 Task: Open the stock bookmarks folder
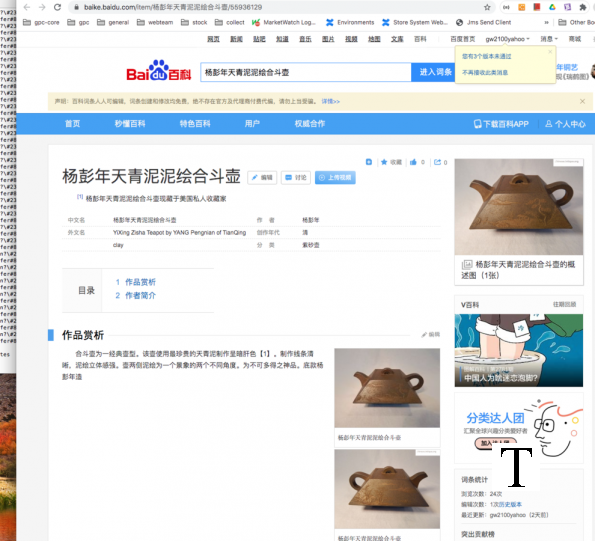(x=194, y=22)
